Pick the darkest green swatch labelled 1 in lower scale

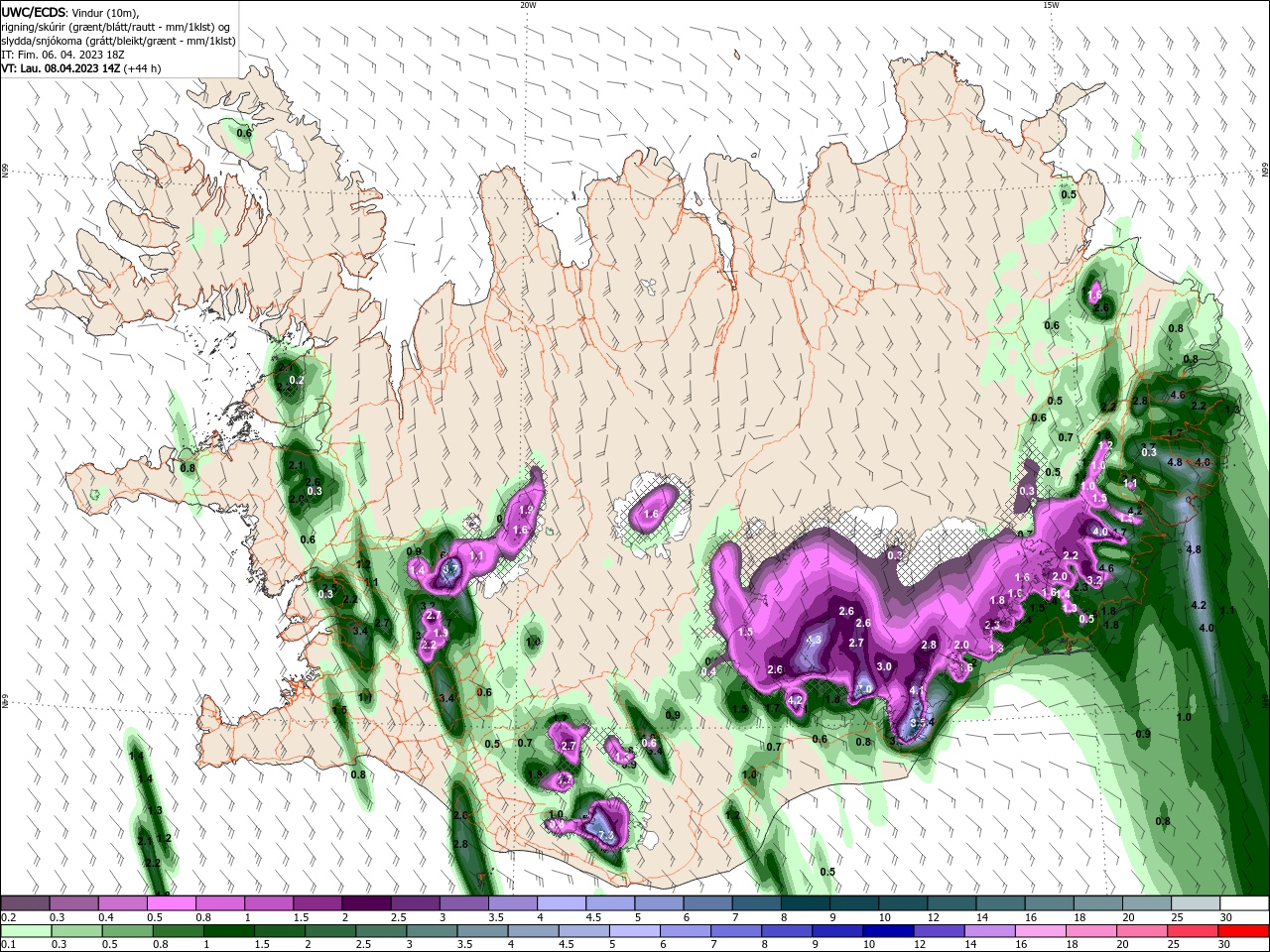coord(227,931)
